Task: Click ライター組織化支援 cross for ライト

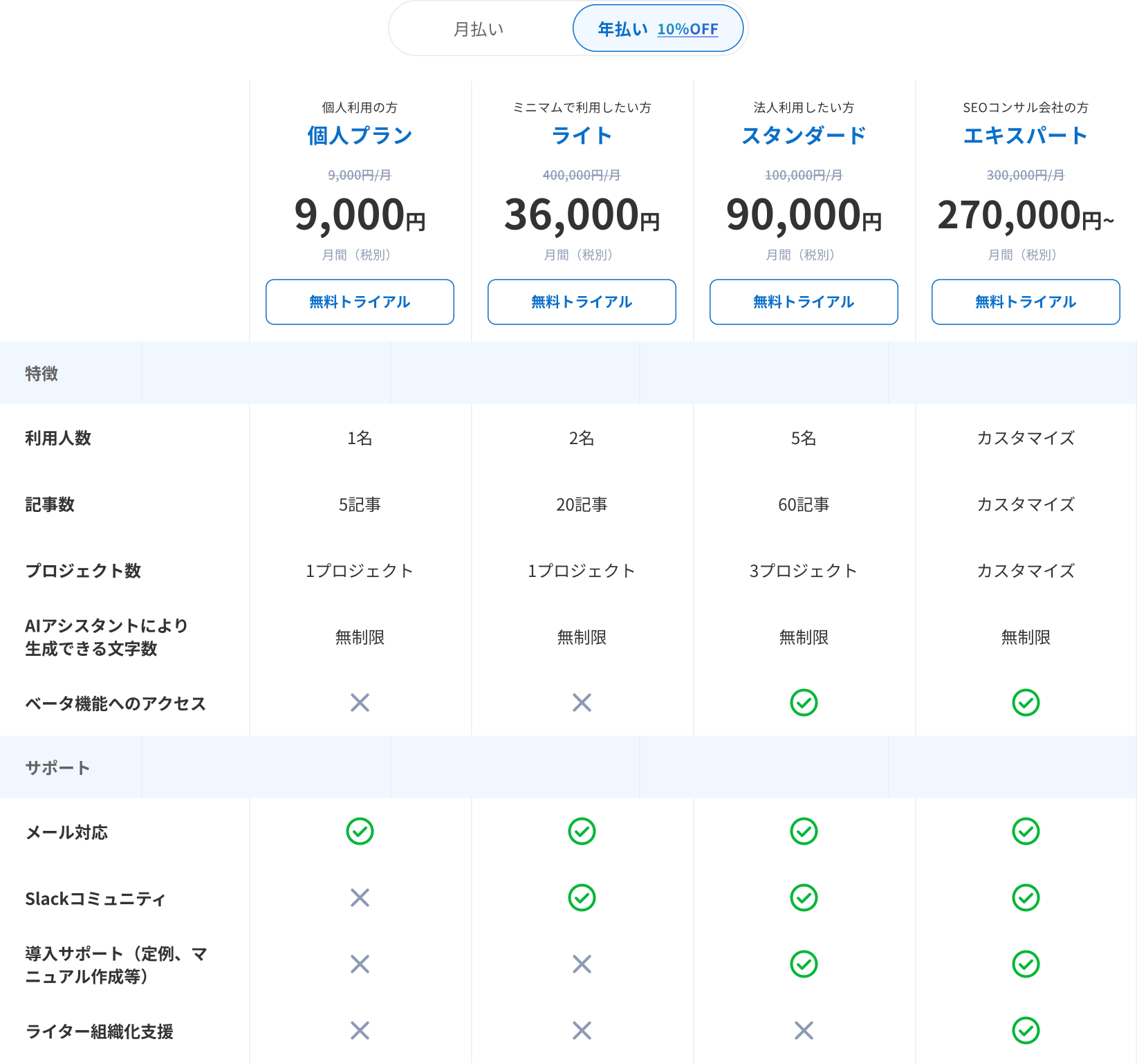Action: 582,1031
